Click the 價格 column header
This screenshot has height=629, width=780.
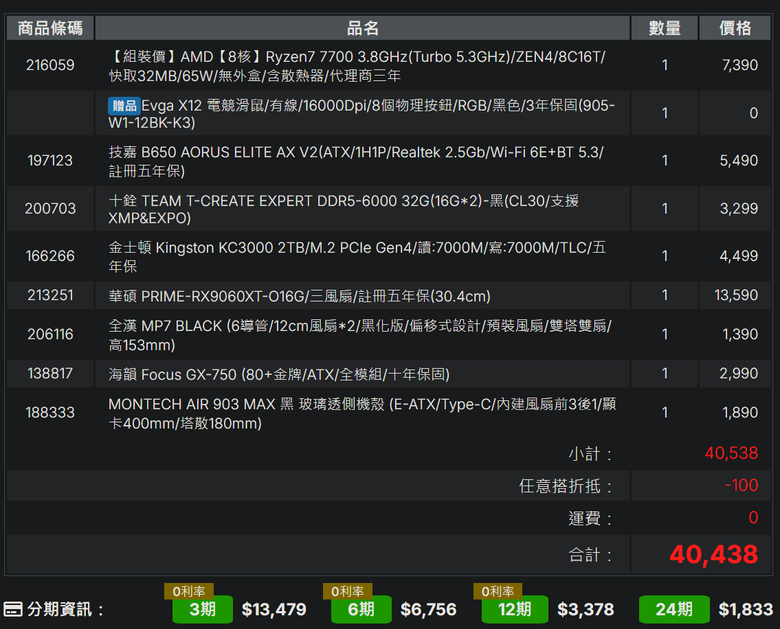(735, 28)
